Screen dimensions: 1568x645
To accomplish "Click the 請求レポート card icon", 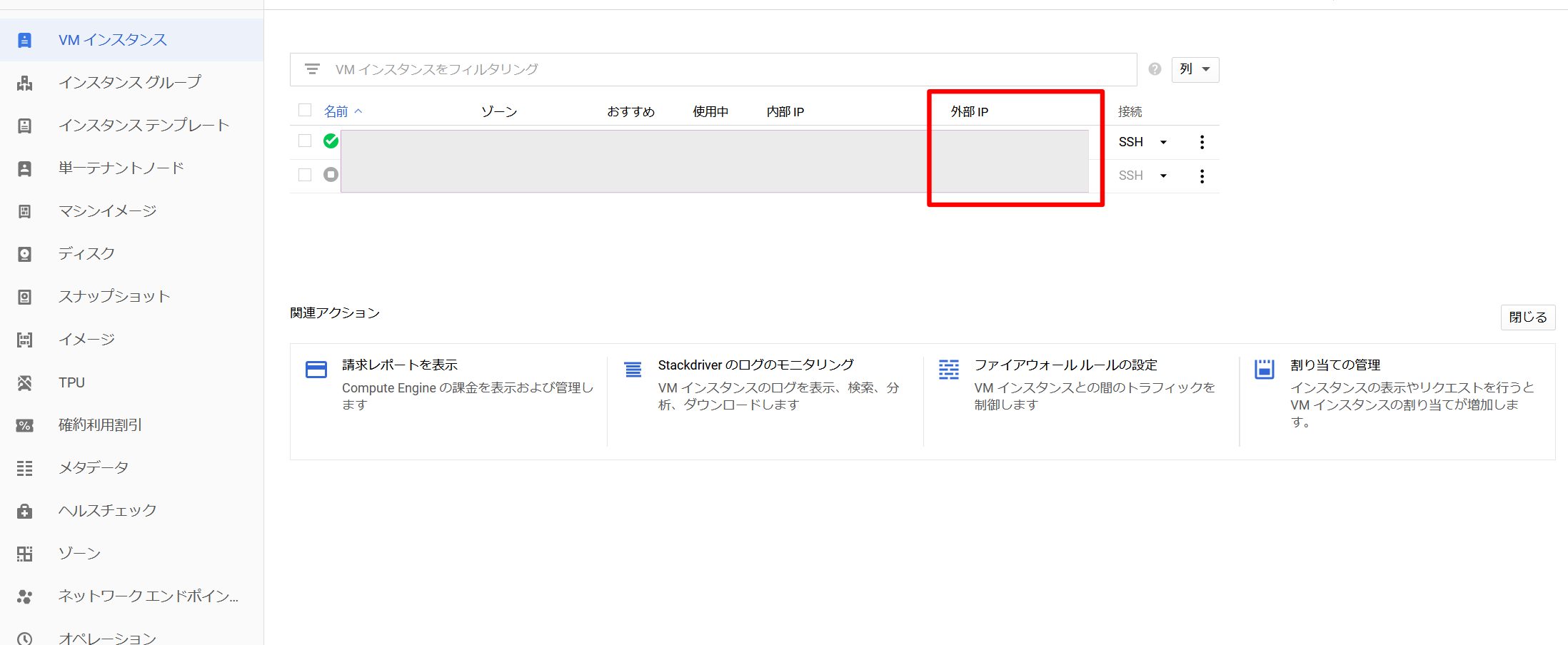I will tap(316, 369).
